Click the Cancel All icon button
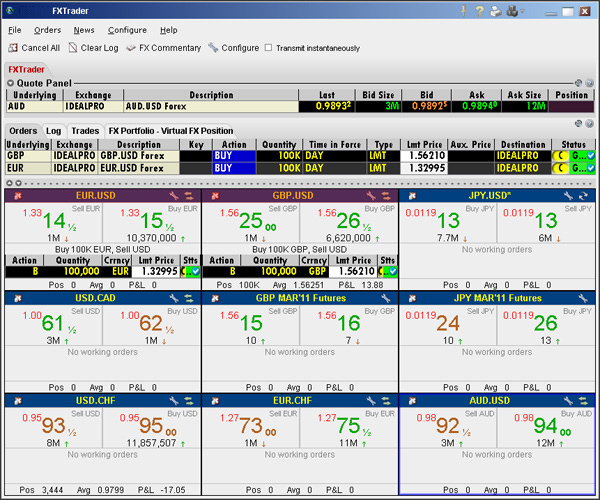 pyautogui.click(x=34, y=48)
